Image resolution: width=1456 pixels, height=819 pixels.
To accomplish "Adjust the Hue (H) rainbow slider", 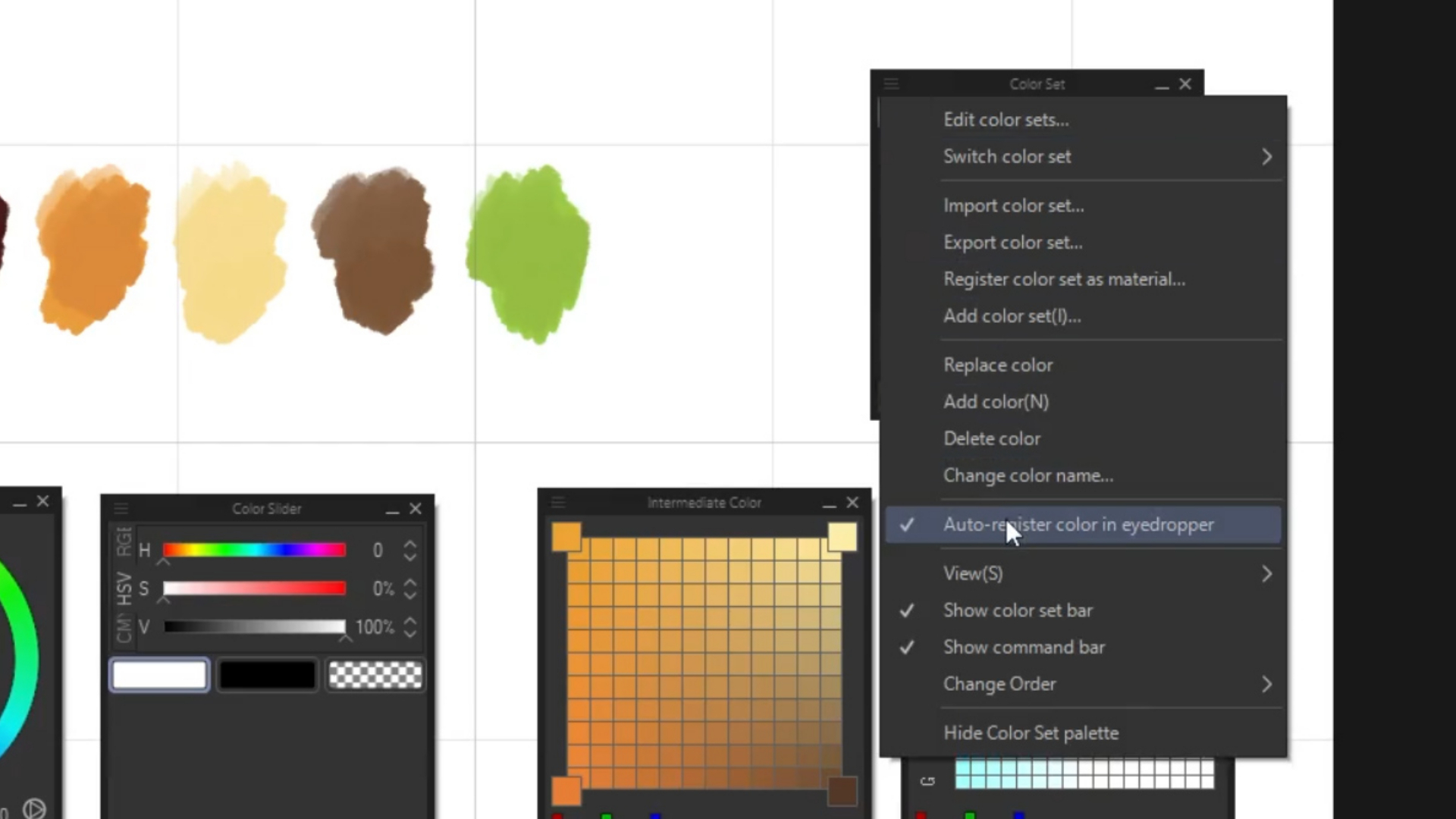I will tap(255, 550).
